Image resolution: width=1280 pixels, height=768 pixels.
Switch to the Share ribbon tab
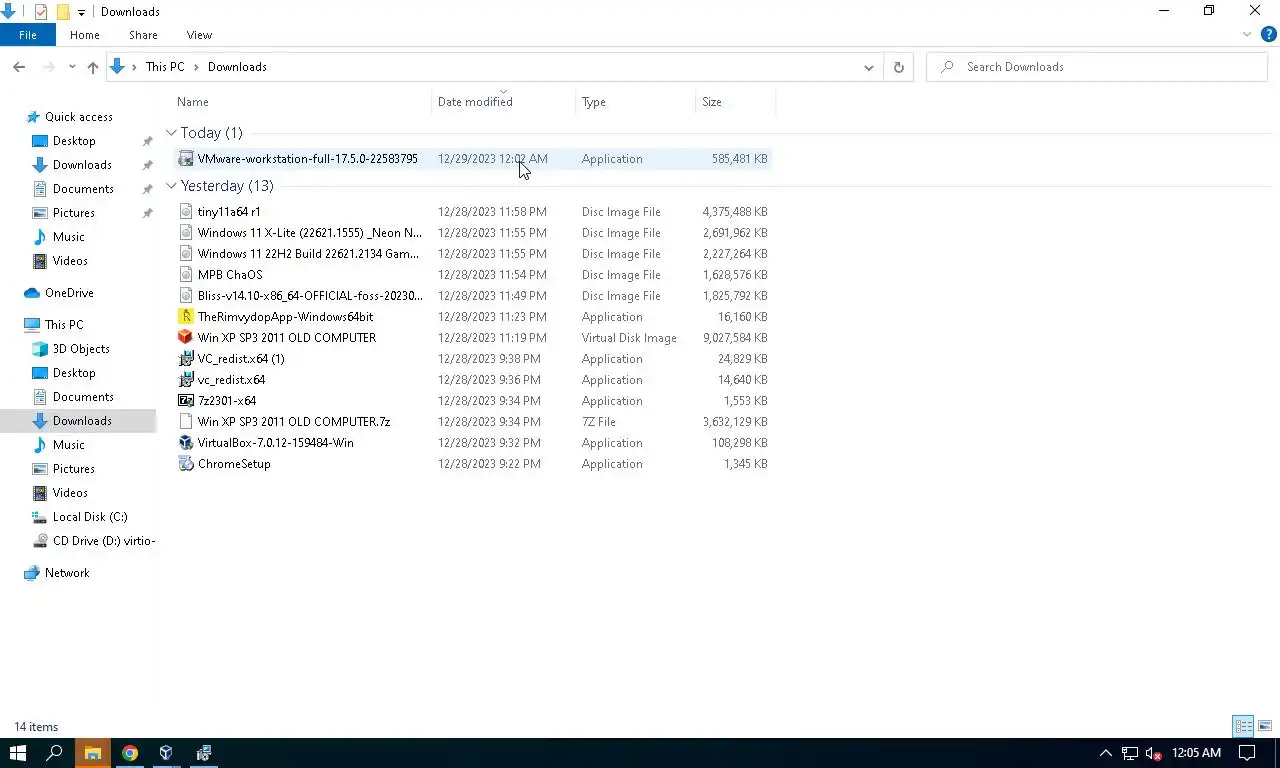(x=143, y=35)
